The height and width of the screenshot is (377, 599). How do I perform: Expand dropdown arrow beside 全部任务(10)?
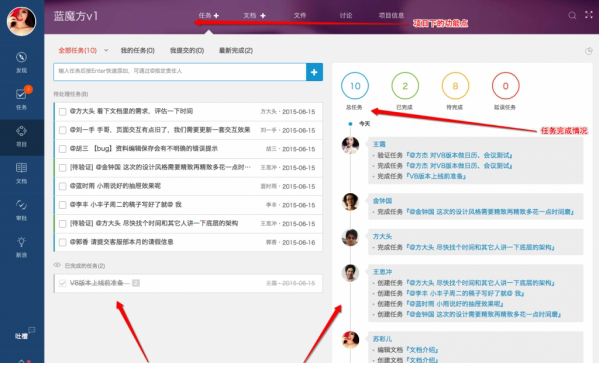pyautogui.click(x=106, y=50)
